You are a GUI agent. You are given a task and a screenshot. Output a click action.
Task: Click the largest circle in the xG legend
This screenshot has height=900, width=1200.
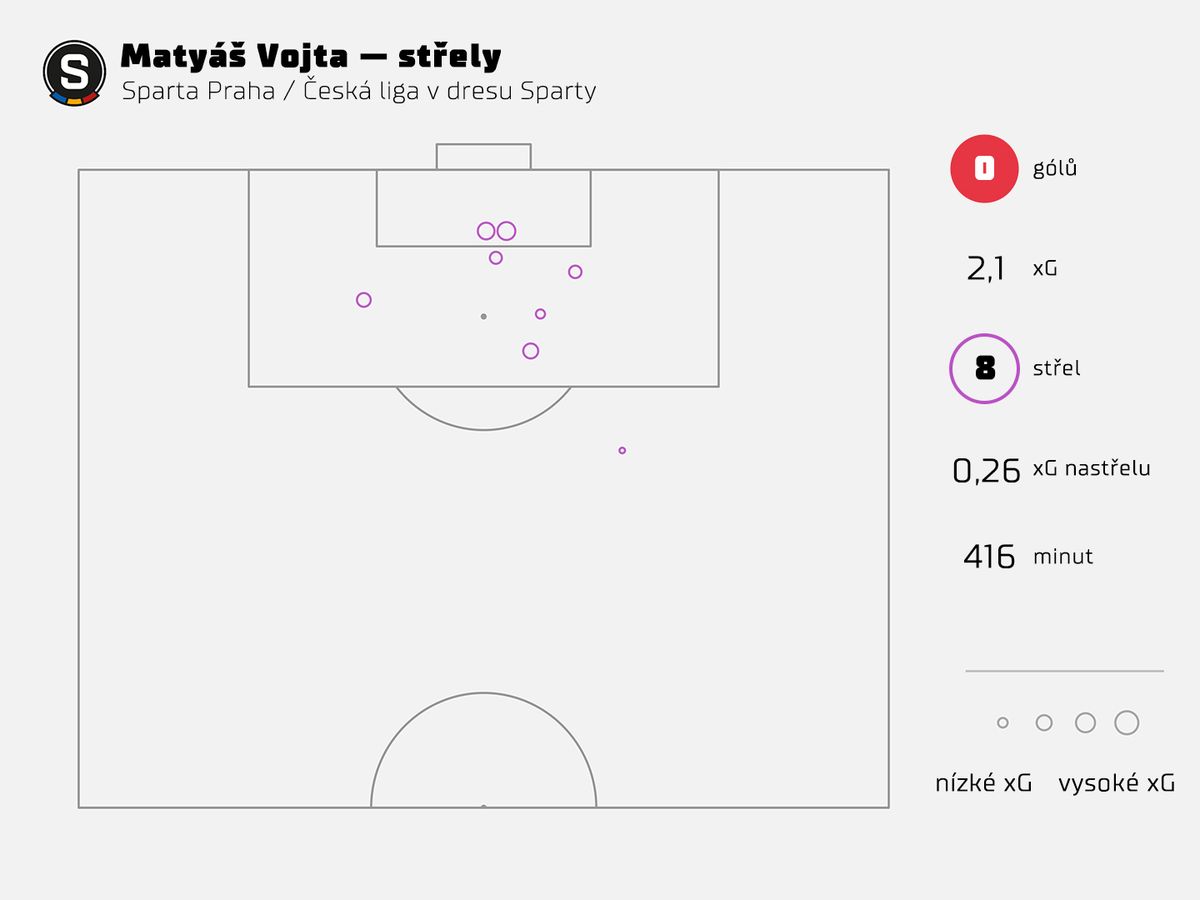pos(1127,723)
